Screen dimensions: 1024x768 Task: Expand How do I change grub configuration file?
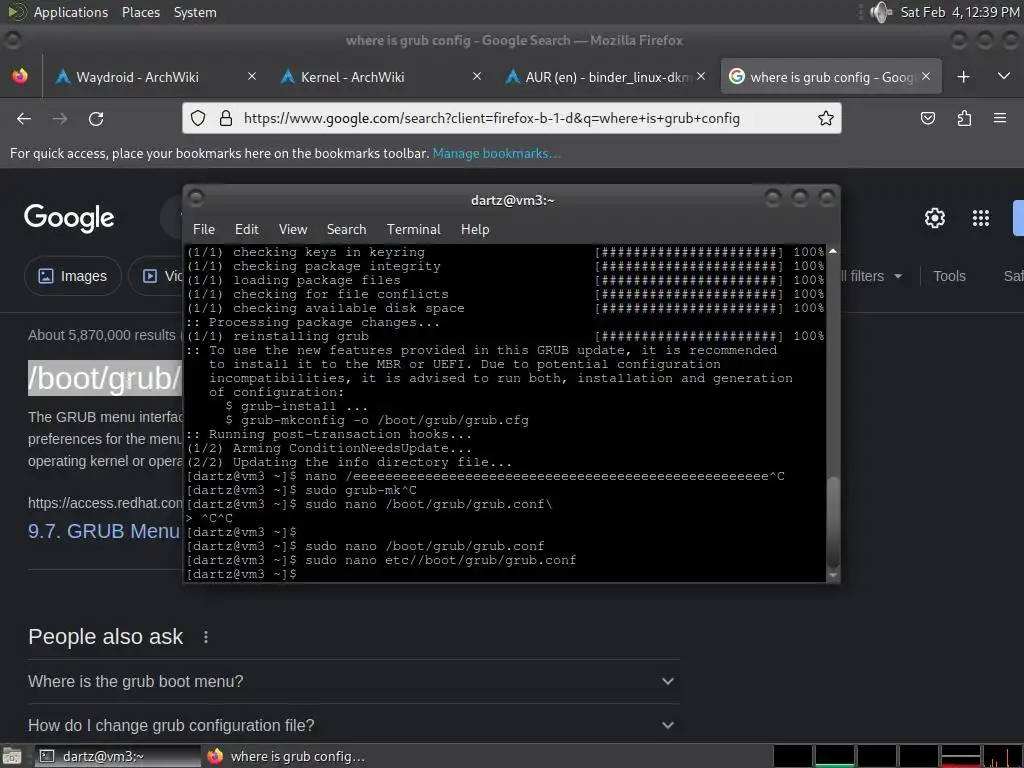tap(353, 725)
